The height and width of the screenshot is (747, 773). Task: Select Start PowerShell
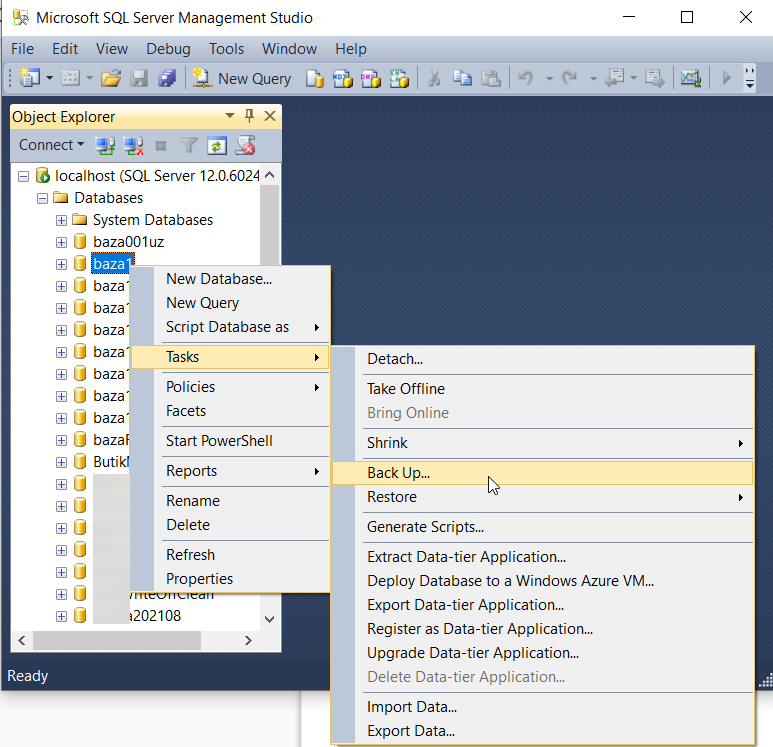[x=230, y=441]
